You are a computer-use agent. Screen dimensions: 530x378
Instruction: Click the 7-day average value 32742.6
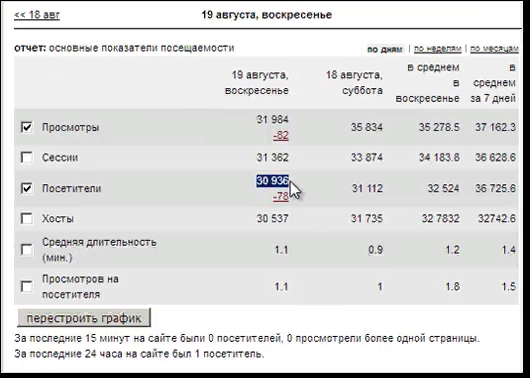click(x=497, y=218)
